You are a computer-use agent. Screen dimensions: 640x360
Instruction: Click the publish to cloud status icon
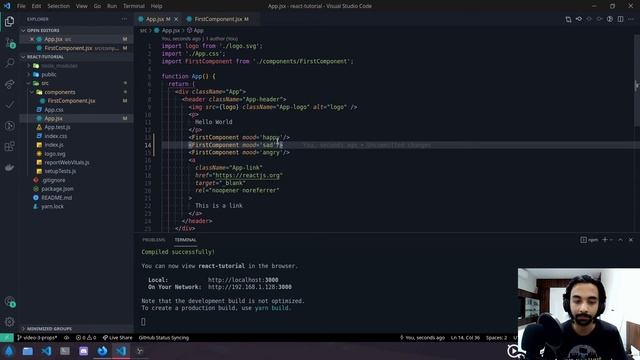(67, 338)
